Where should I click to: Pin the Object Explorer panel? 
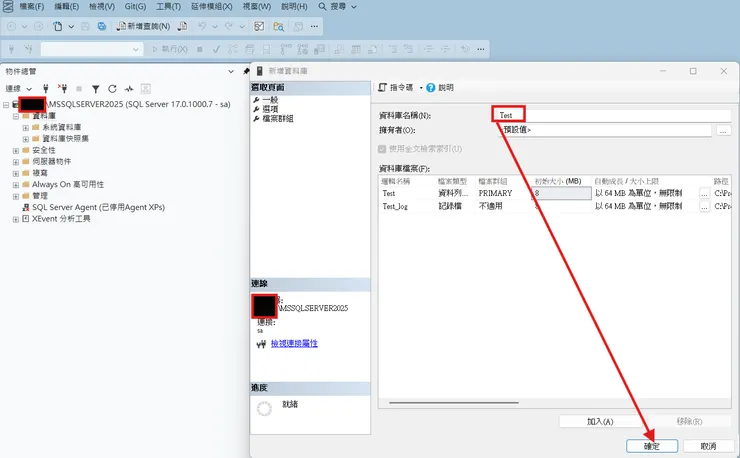point(246,71)
